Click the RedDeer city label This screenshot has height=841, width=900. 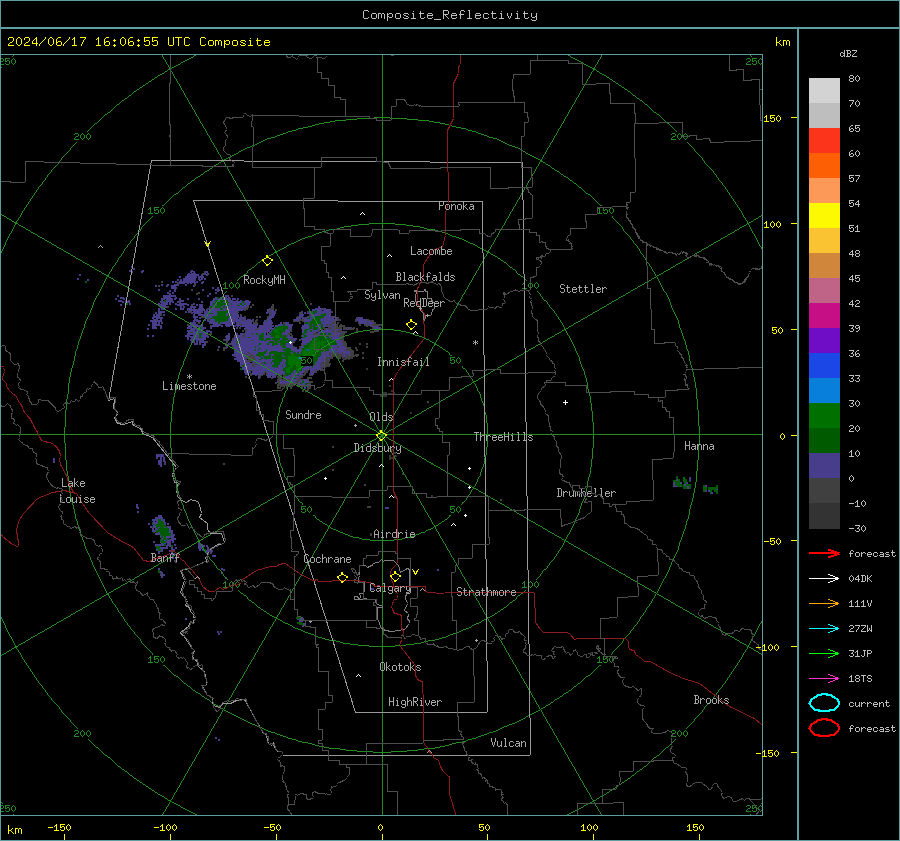[424, 303]
